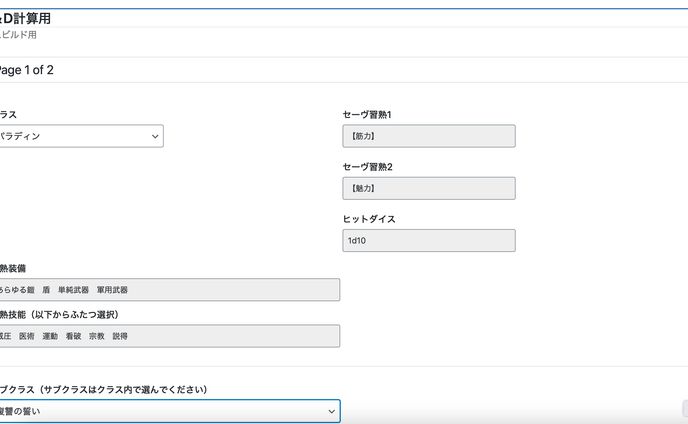Click the ヒットダイス field showing 1d10
The image size is (688, 424).
point(429,241)
